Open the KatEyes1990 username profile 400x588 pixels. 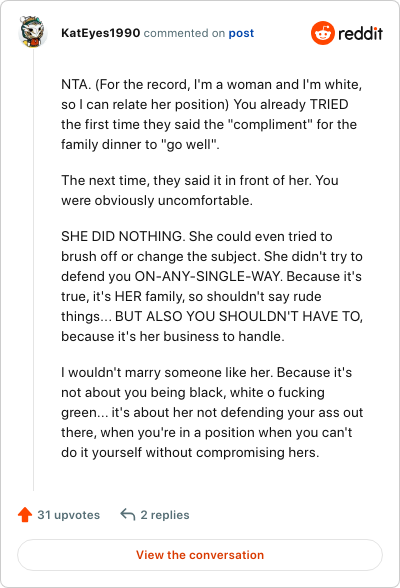(100, 33)
